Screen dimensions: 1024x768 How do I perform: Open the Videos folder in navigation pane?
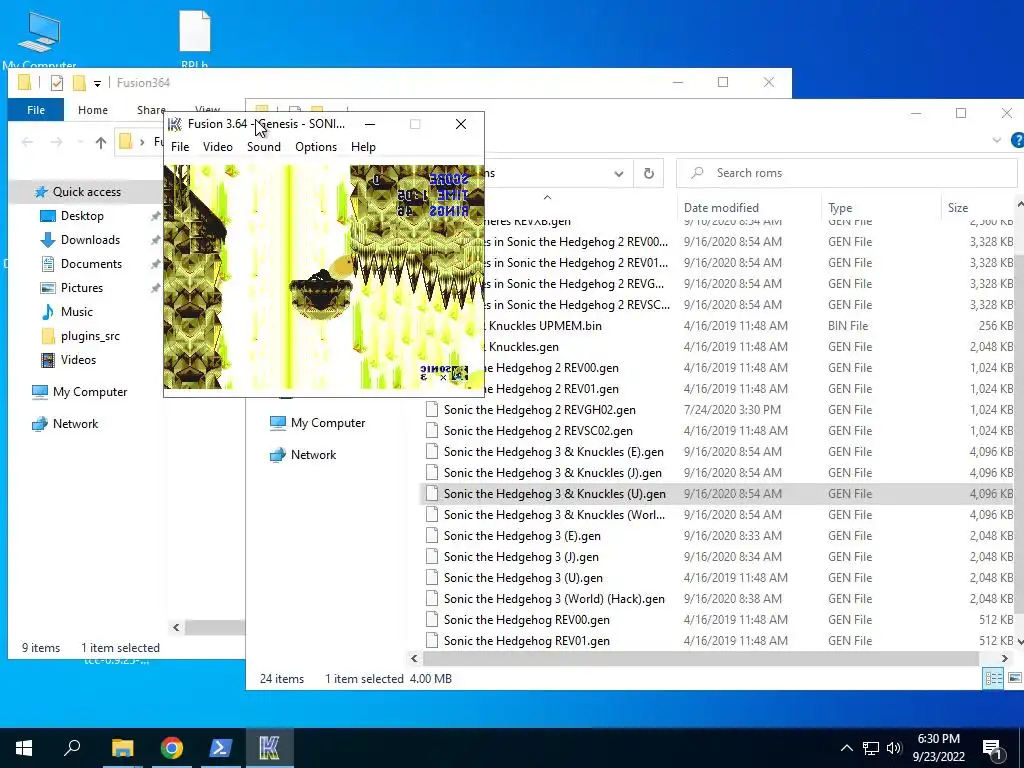point(78,360)
